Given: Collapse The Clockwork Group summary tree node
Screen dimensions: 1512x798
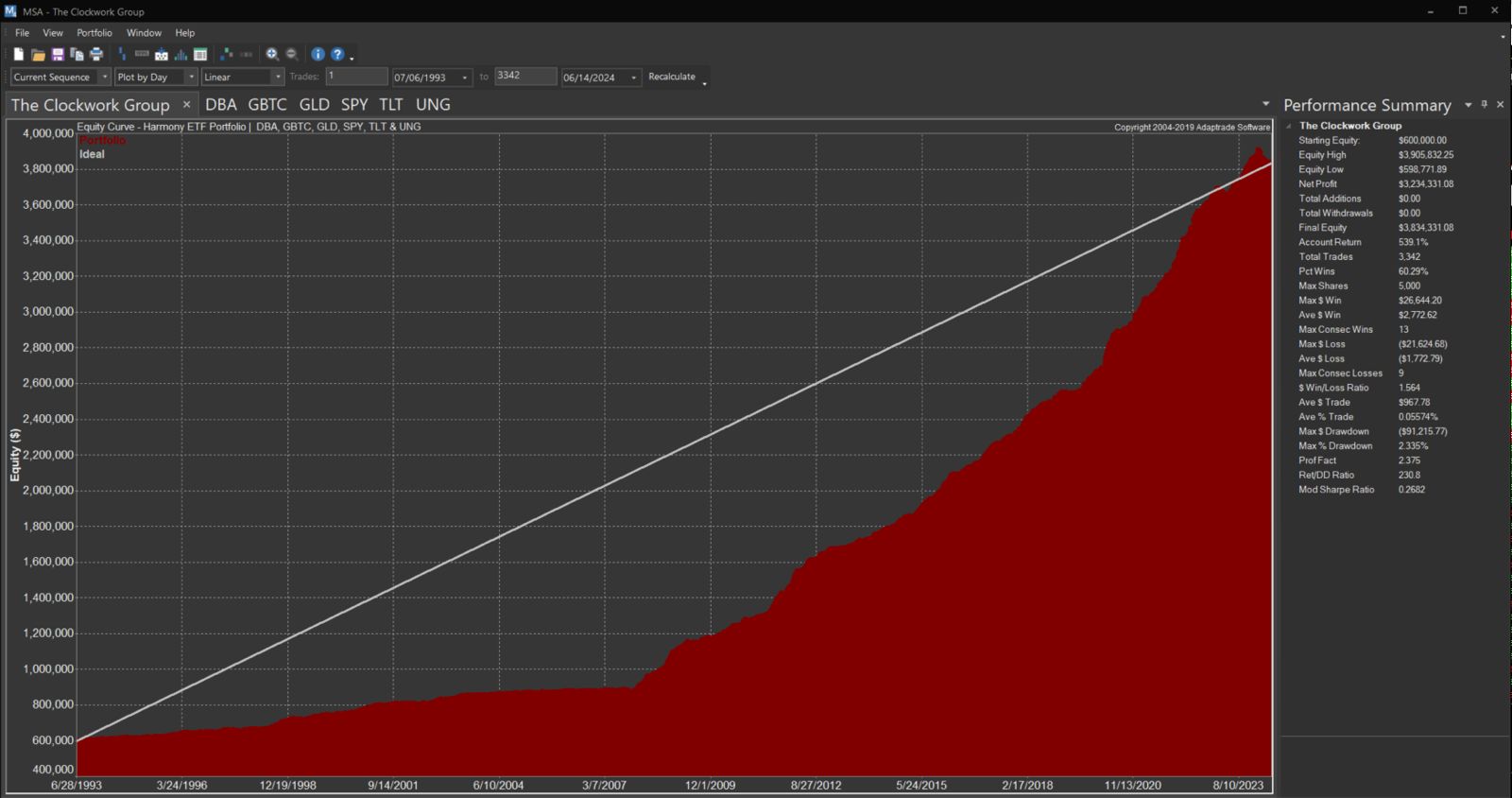Looking at the screenshot, I should pos(1289,126).
